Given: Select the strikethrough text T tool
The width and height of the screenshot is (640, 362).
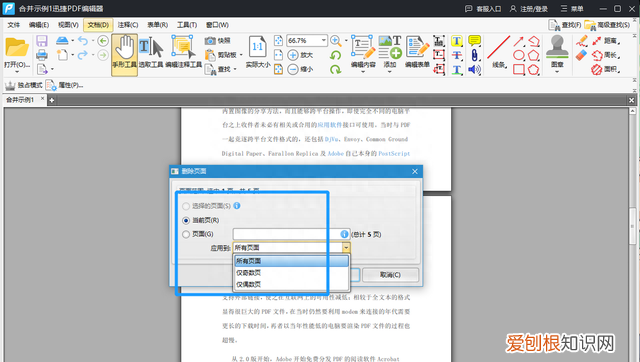Looking at the screenshot, I should click(x=457, y=55).
